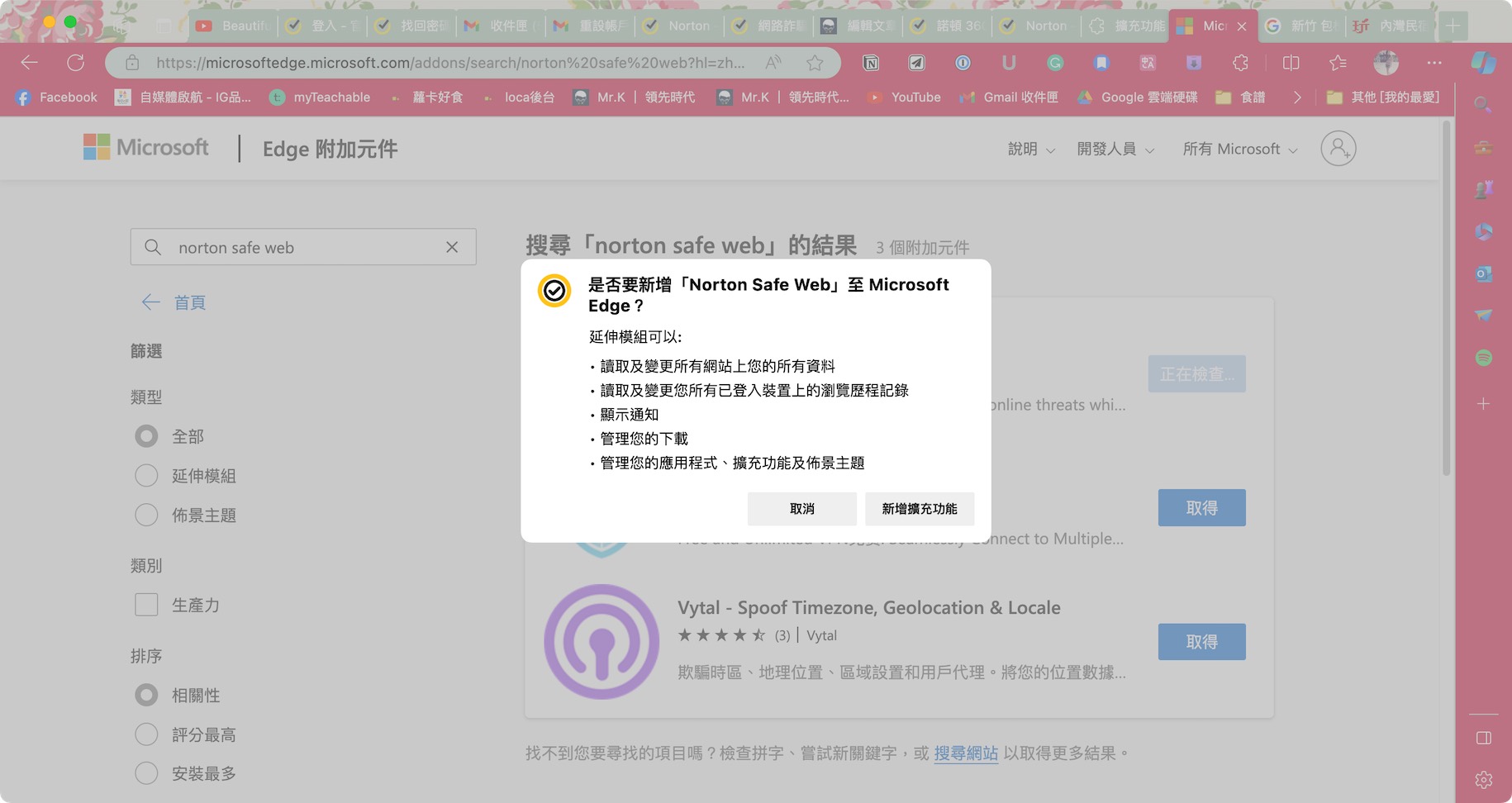Open the Gmail 收件匣 bookmark
The height and width of the screenshot is (803, 1512).
1009,97
